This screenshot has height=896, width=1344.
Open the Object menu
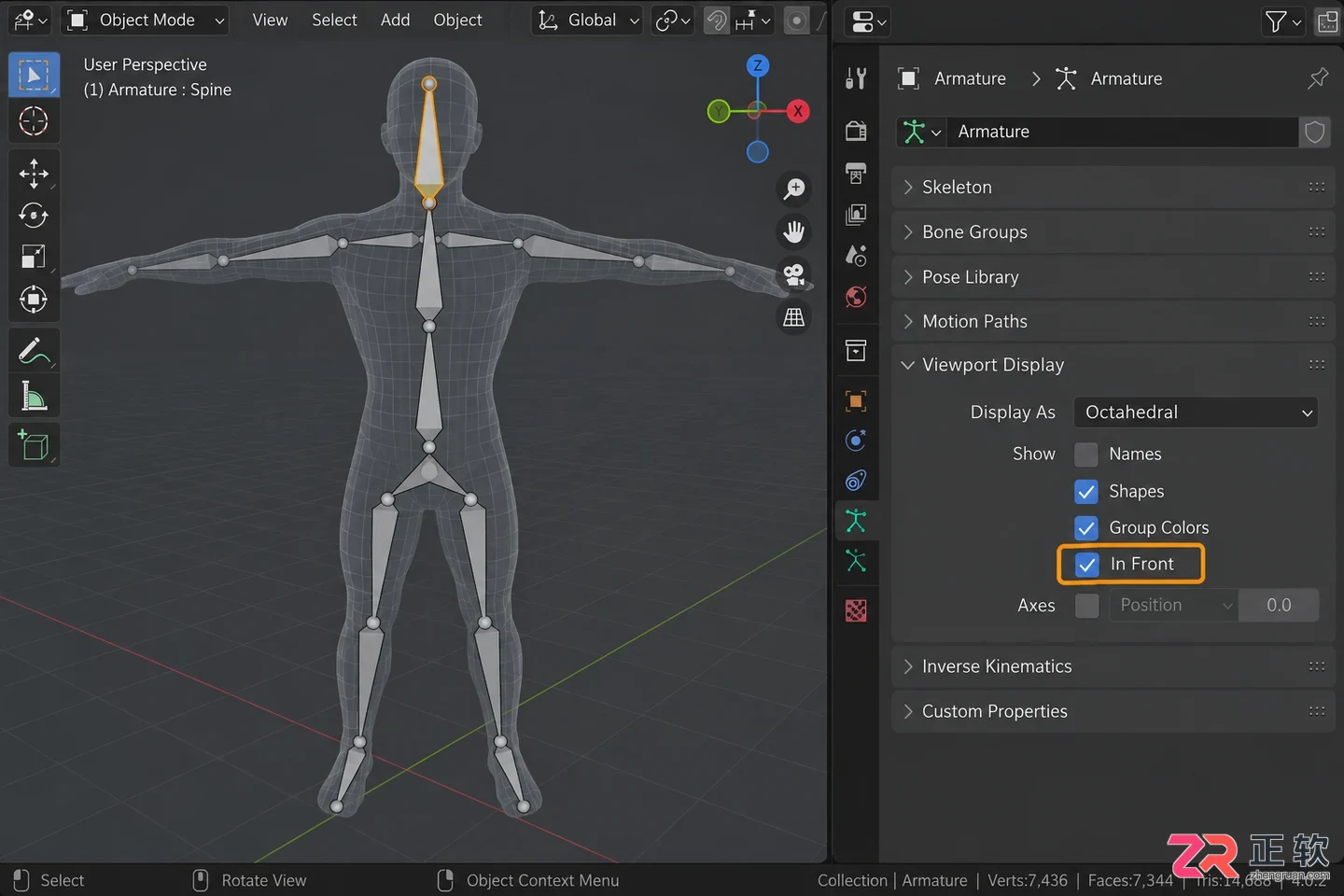457,21
